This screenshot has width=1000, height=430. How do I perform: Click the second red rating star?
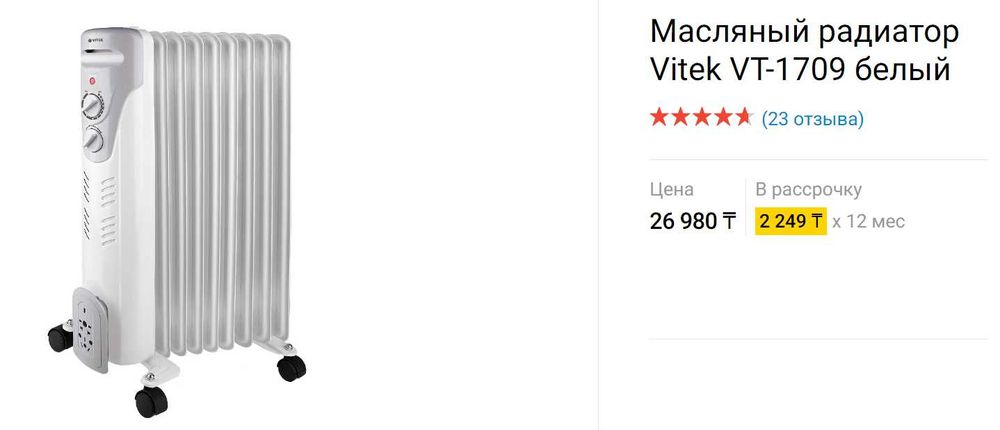pyautogui.click(x=680, y=117)
